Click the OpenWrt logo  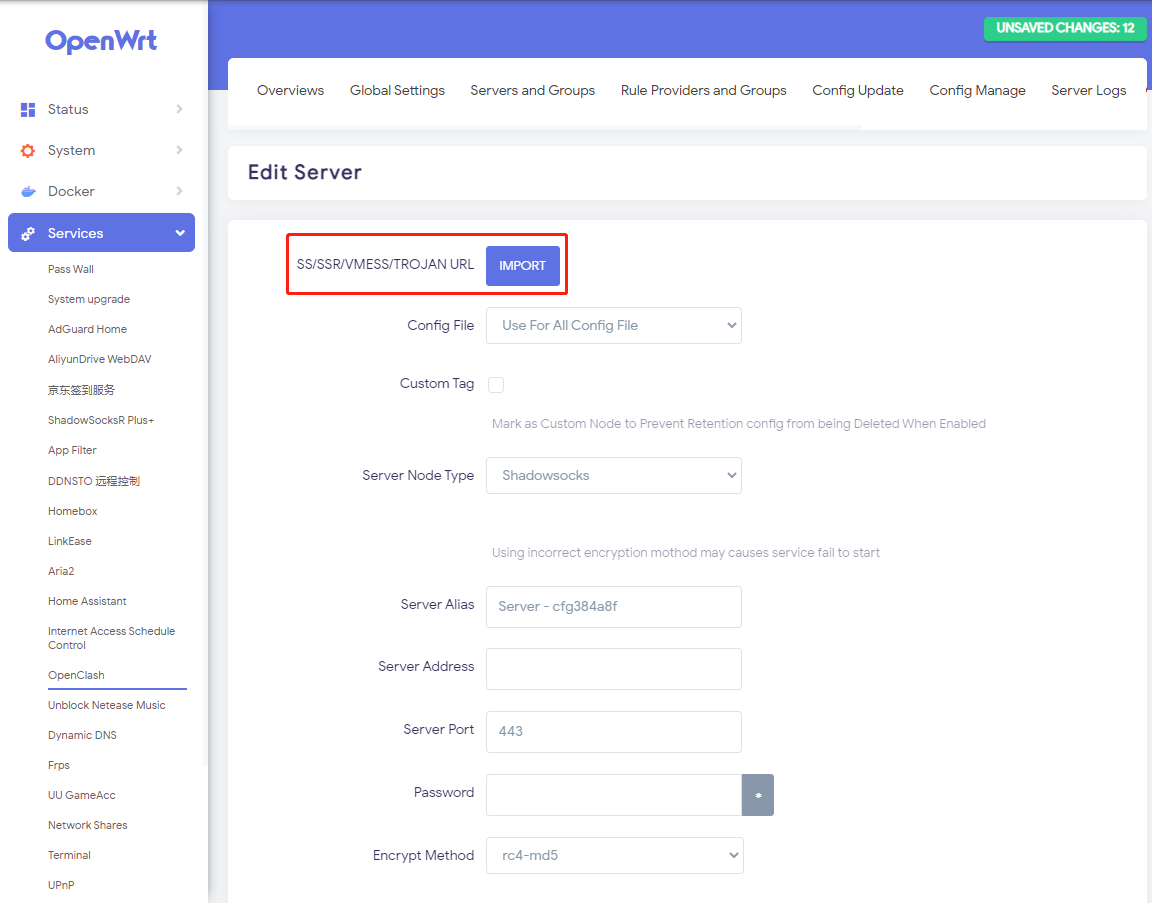(x=101, y=41)
